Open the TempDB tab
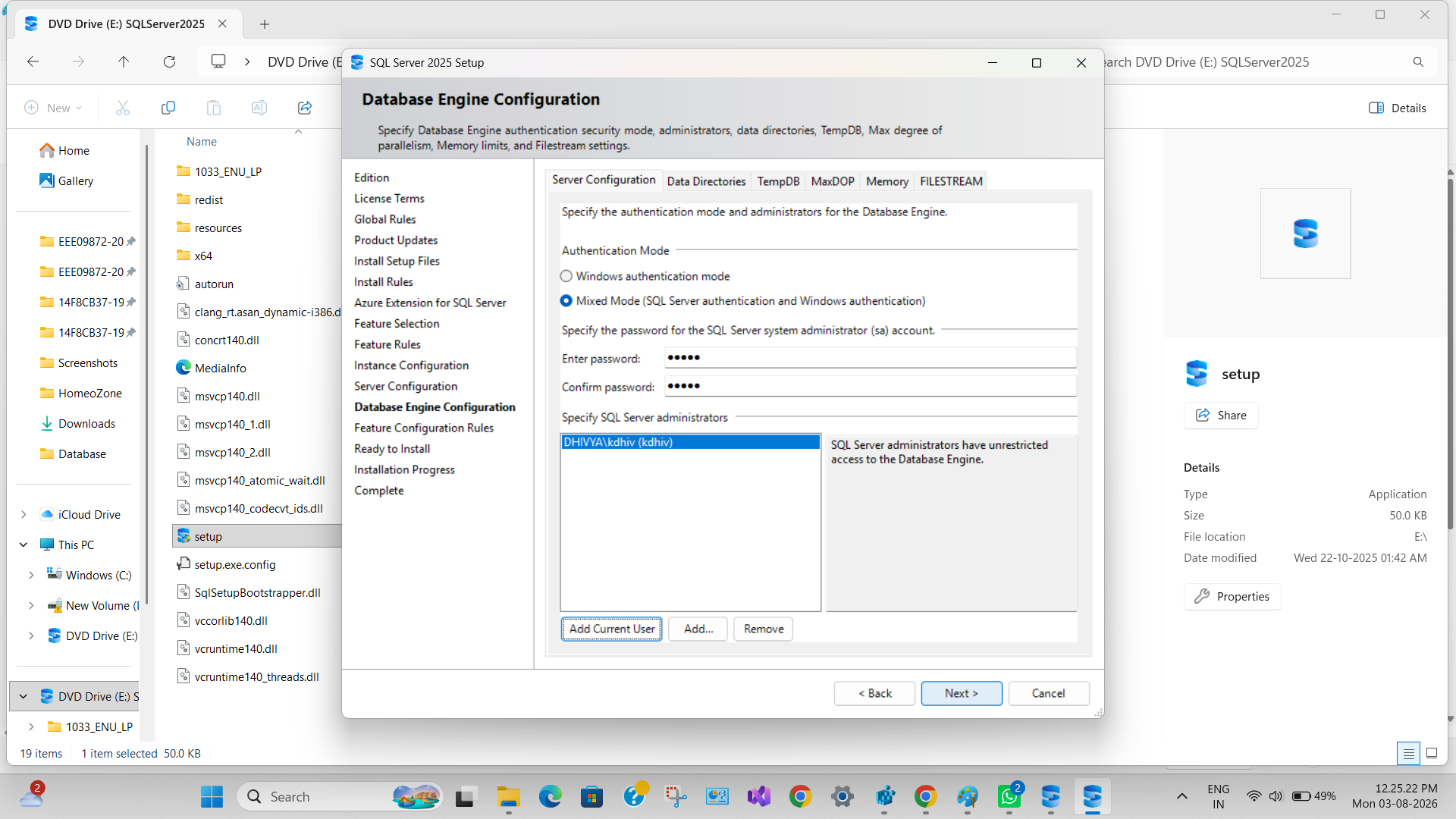Image resolution: width=1456 pixels, height=819 pixels. coord(778,181)
